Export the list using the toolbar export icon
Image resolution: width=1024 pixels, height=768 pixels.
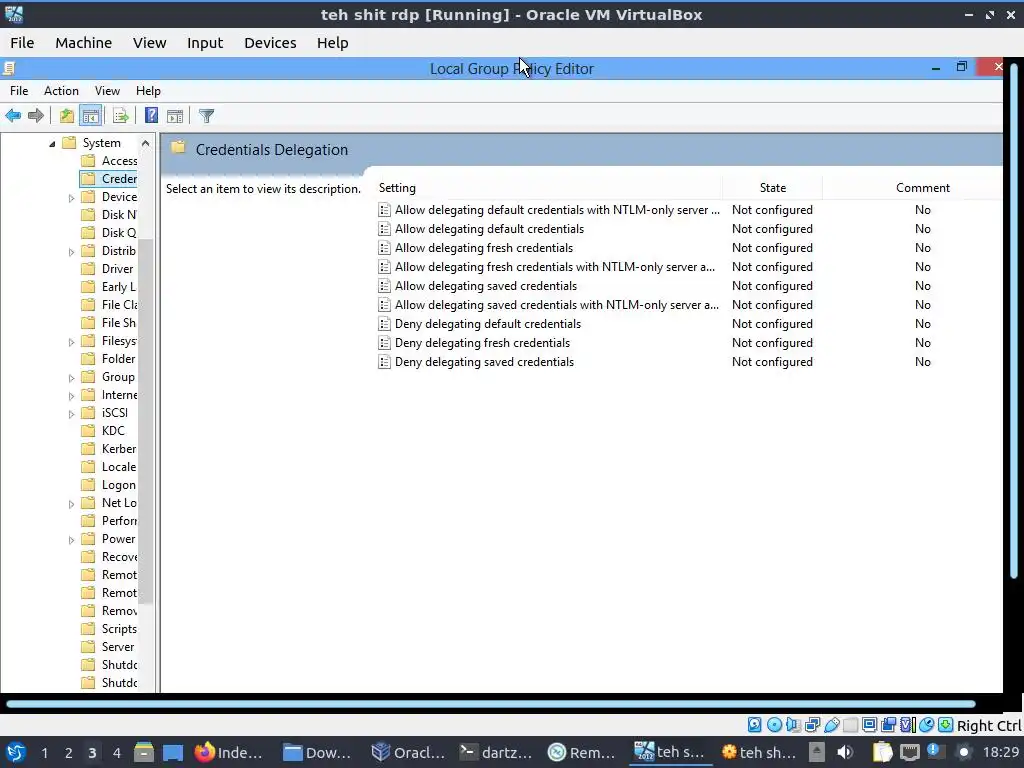coord(120,116)
